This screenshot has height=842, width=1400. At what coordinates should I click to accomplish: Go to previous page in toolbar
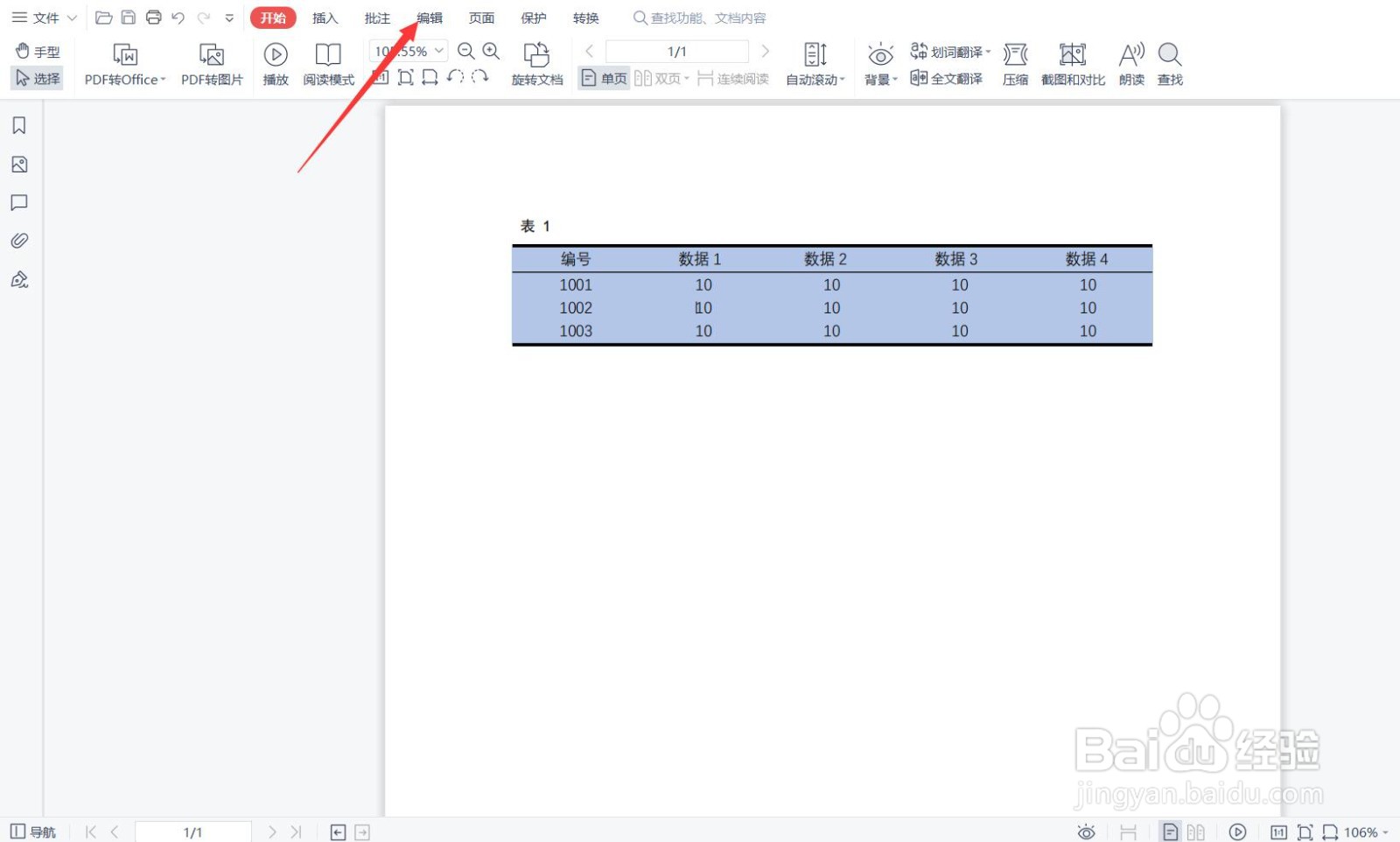590,52
